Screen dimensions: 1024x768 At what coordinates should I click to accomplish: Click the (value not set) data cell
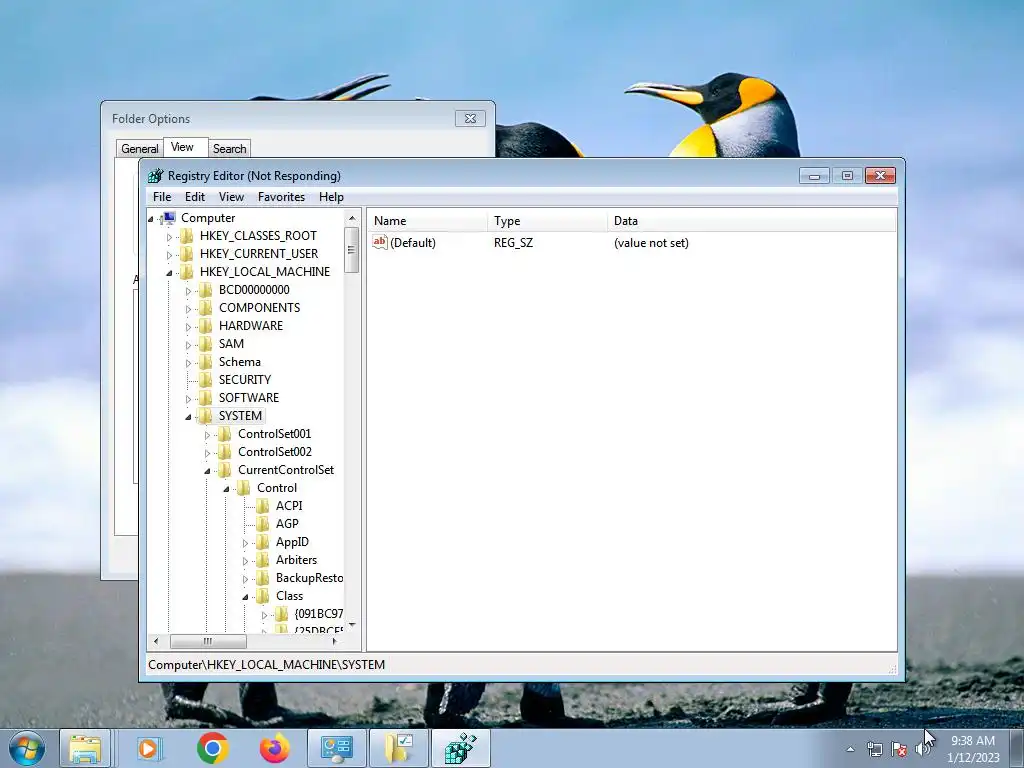pos(651,243)
